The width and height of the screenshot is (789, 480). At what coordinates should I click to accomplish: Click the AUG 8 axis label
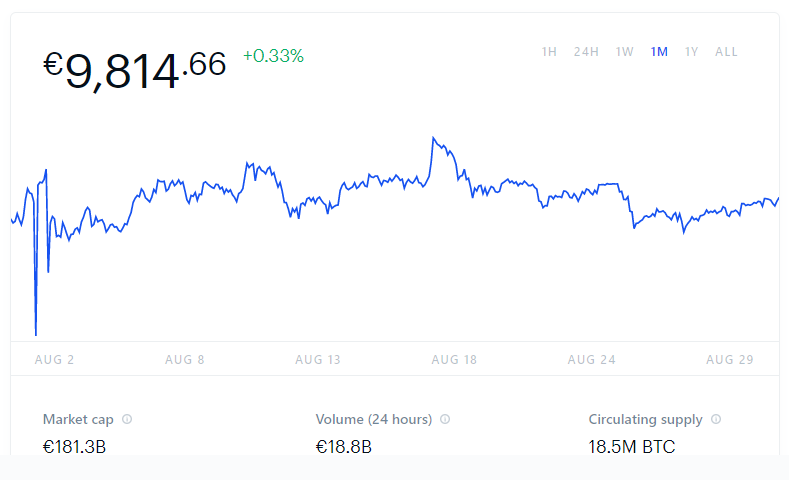[x=185, y=360]
